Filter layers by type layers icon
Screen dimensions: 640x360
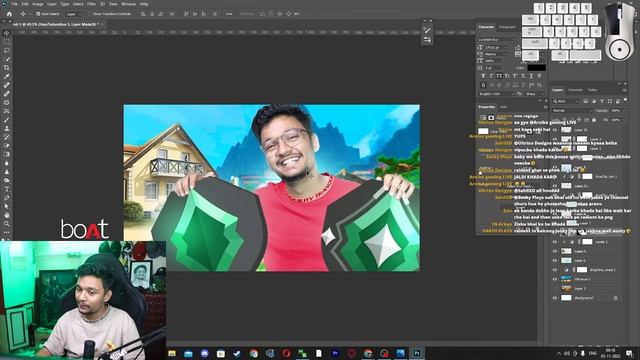point(602,101)
